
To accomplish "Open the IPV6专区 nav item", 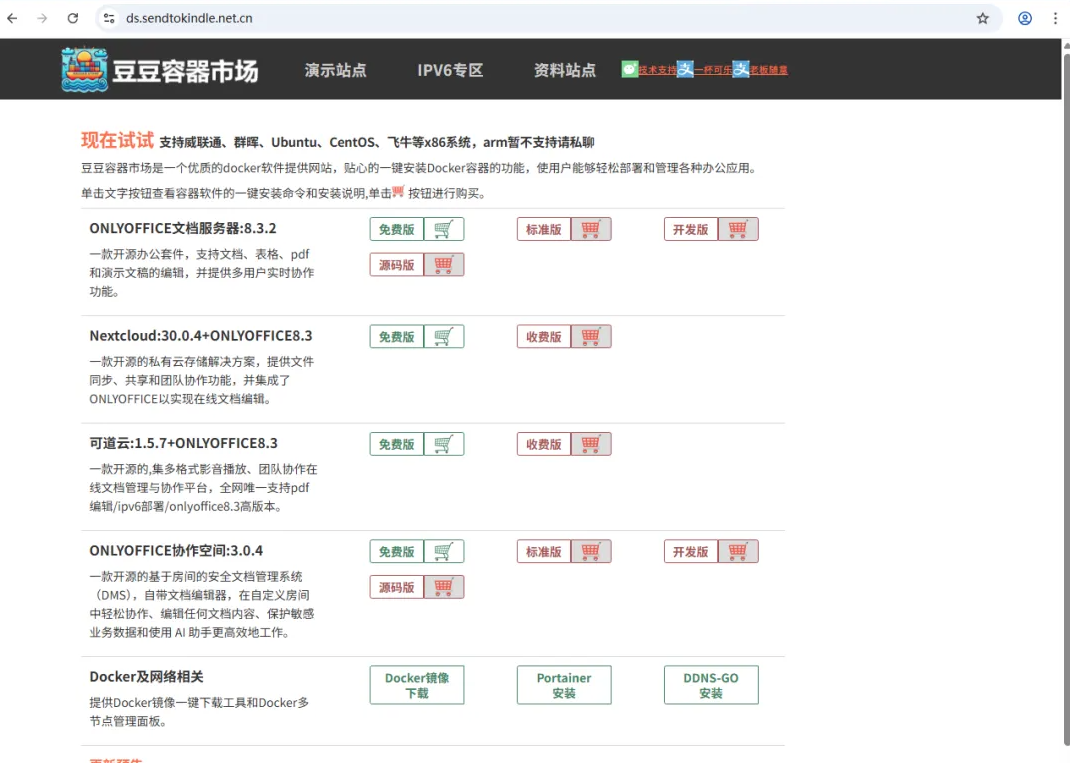I will 450,70.
